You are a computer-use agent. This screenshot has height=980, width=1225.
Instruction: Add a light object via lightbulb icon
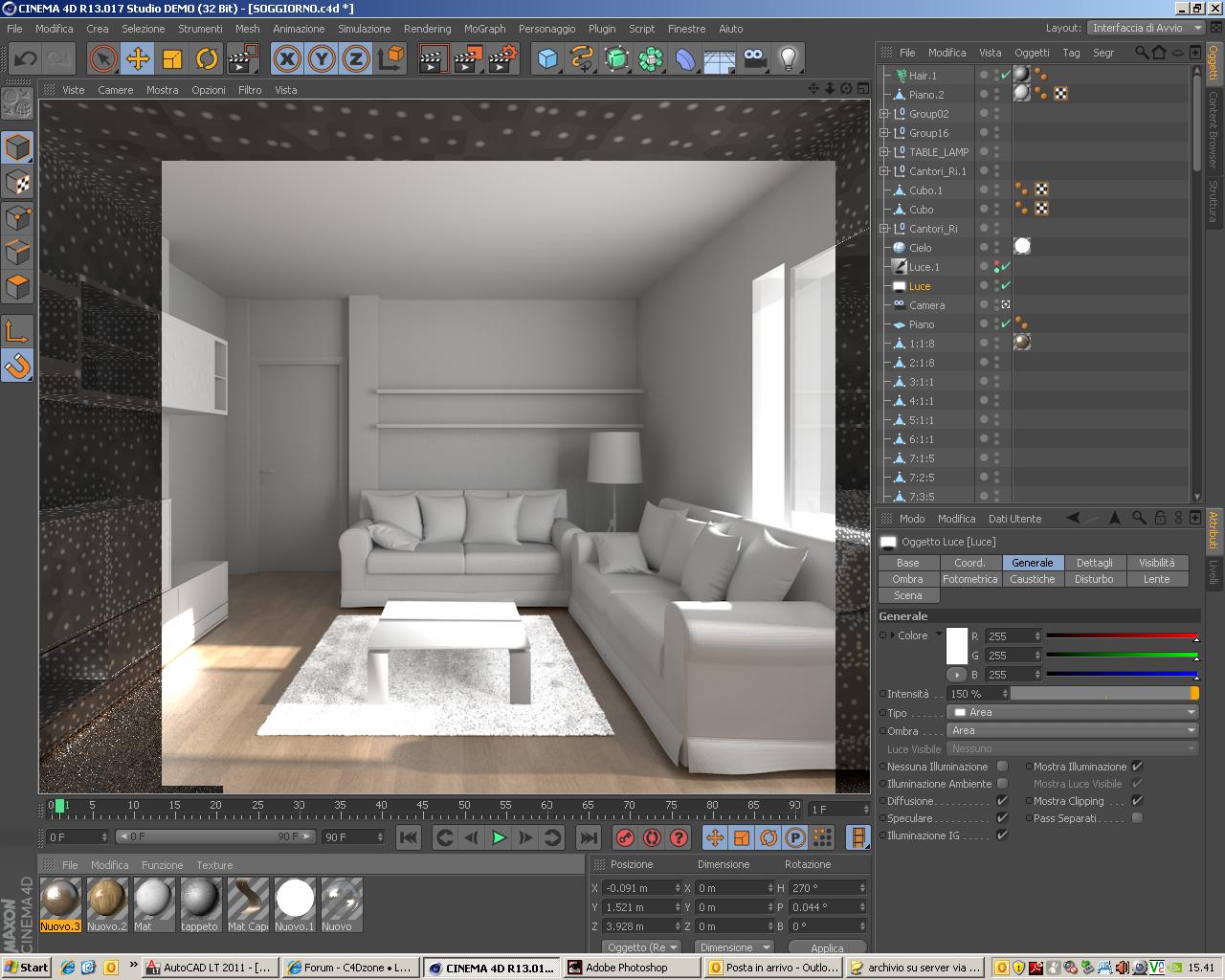[x=788, y=59]
